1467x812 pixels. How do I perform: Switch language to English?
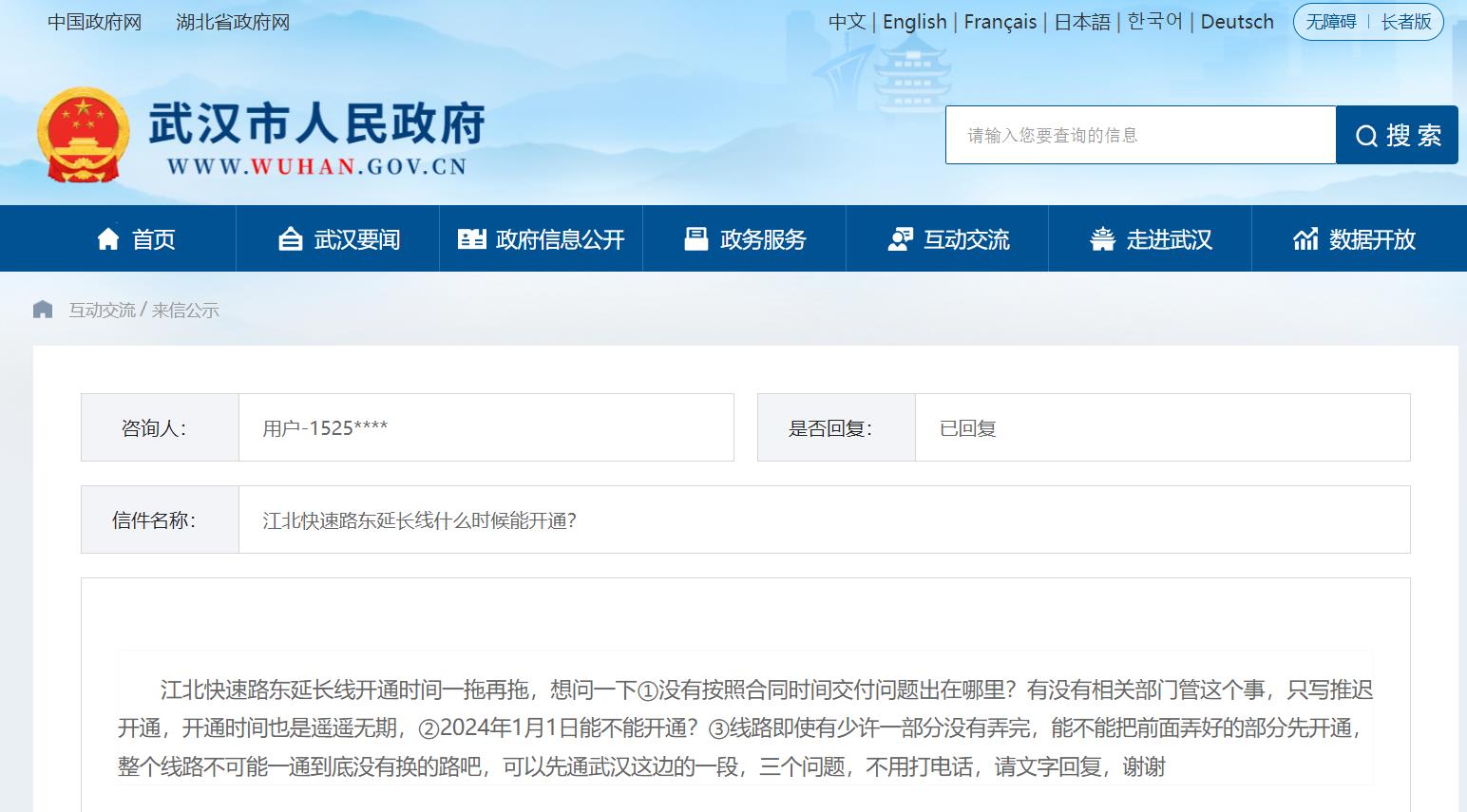[x=914, y=22]
